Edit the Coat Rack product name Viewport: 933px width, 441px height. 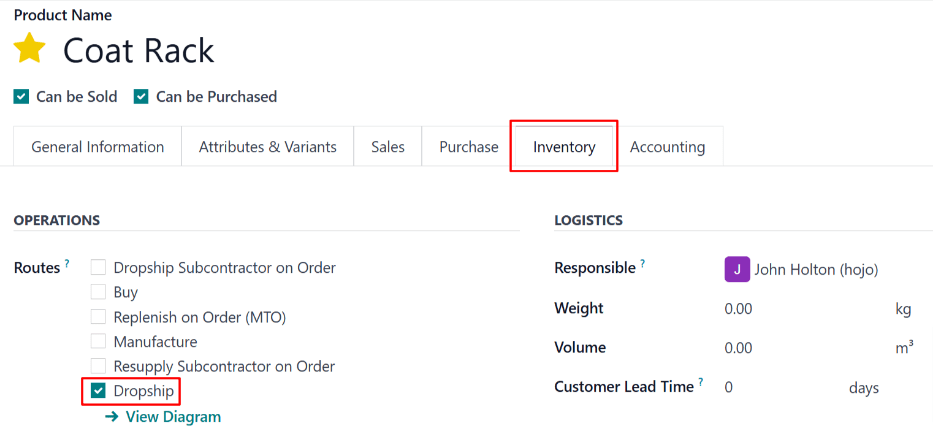[x=139, y=50]
